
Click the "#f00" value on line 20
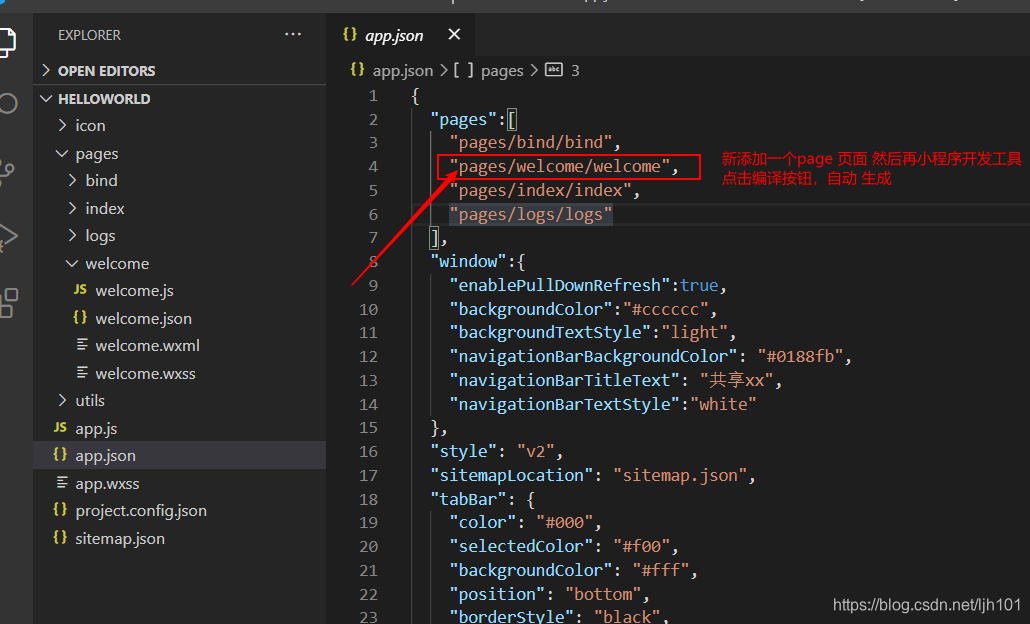click(642, 546)
